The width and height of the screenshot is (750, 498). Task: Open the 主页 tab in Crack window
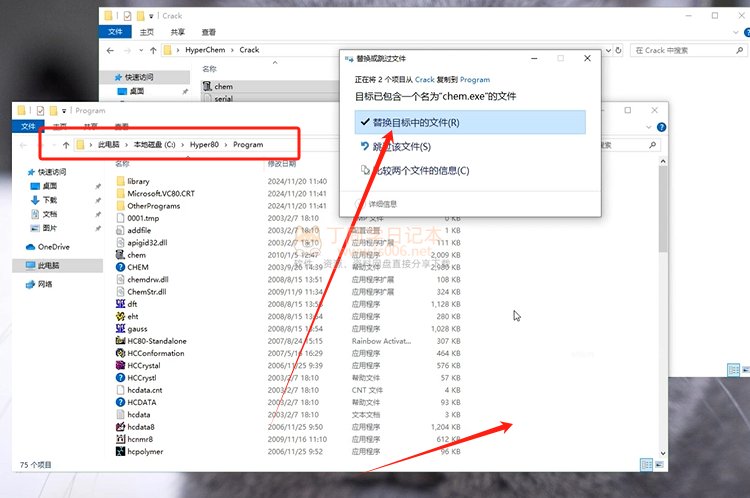[147, 32]
